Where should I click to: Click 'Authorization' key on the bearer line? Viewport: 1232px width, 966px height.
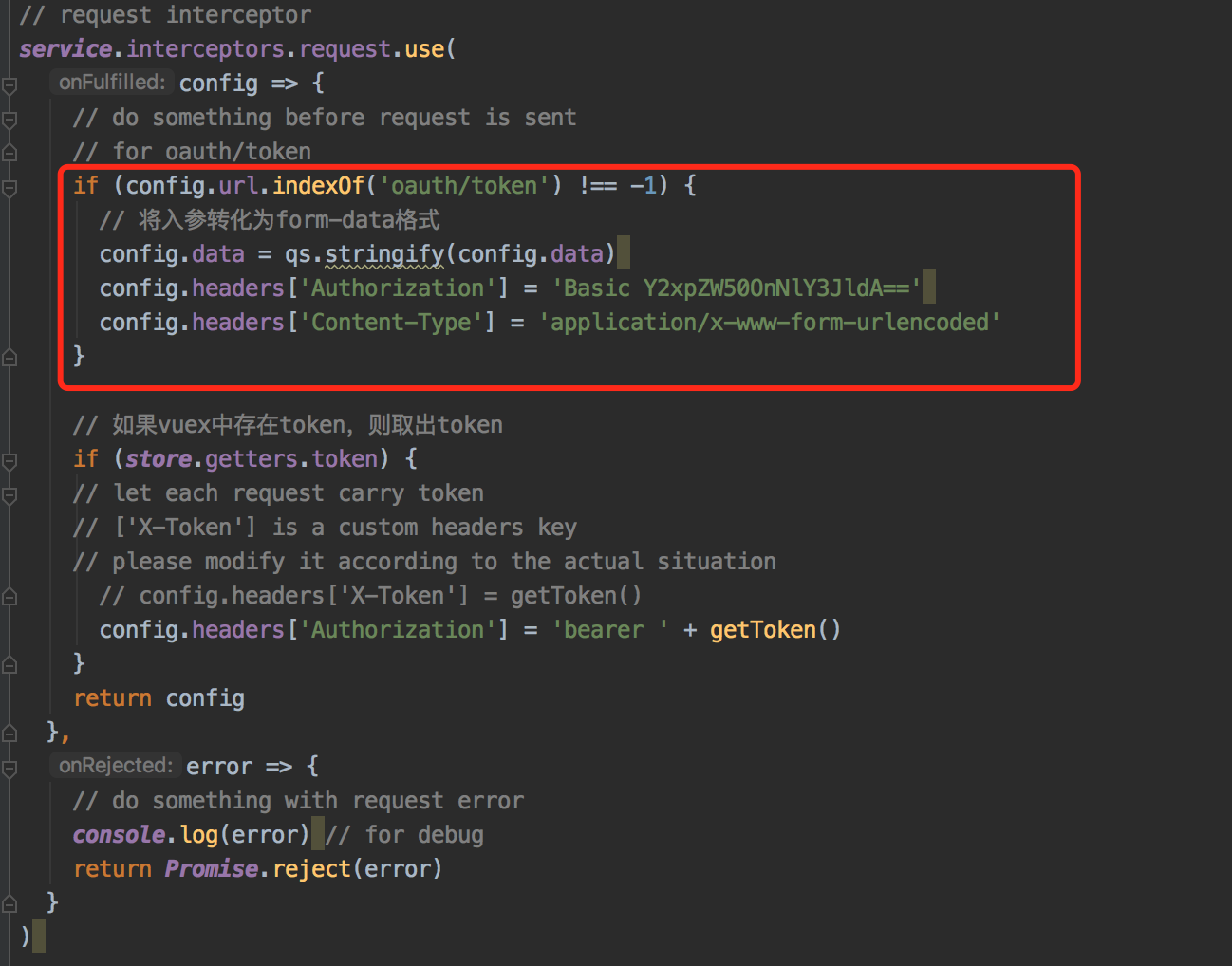coord(398,630)
